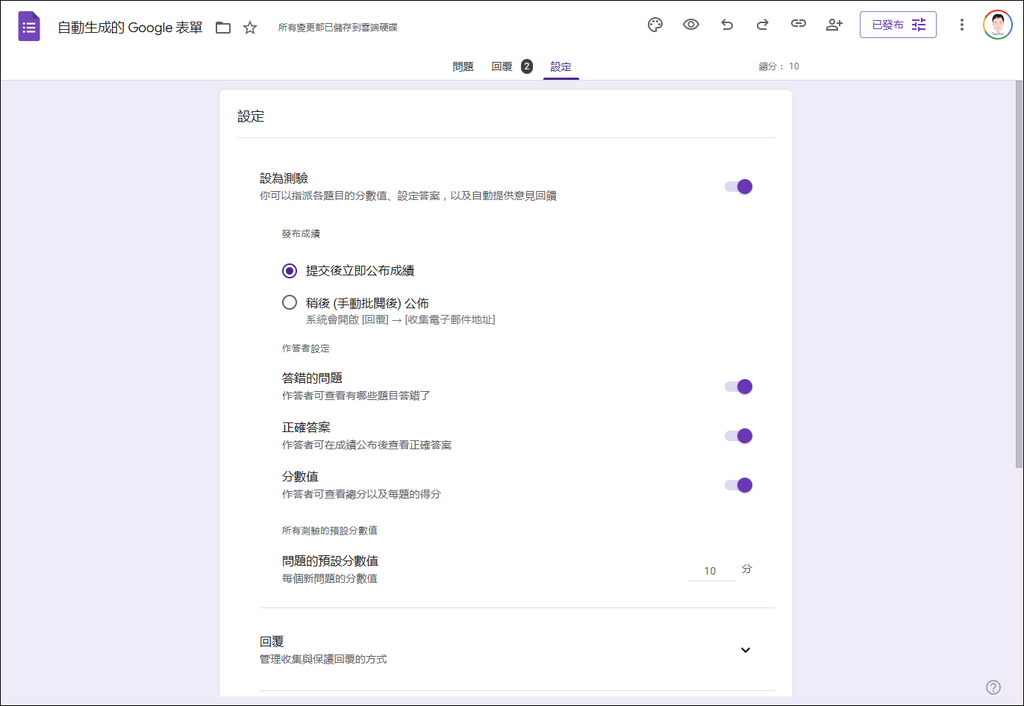The image size is (1024, 706).
Task: Disable the 答錯的問題 toggle
Action: point(738,387)
